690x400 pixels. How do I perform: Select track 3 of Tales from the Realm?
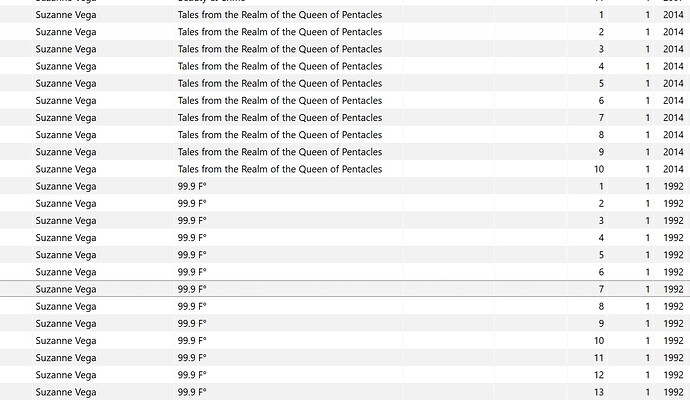pos(345,49)
